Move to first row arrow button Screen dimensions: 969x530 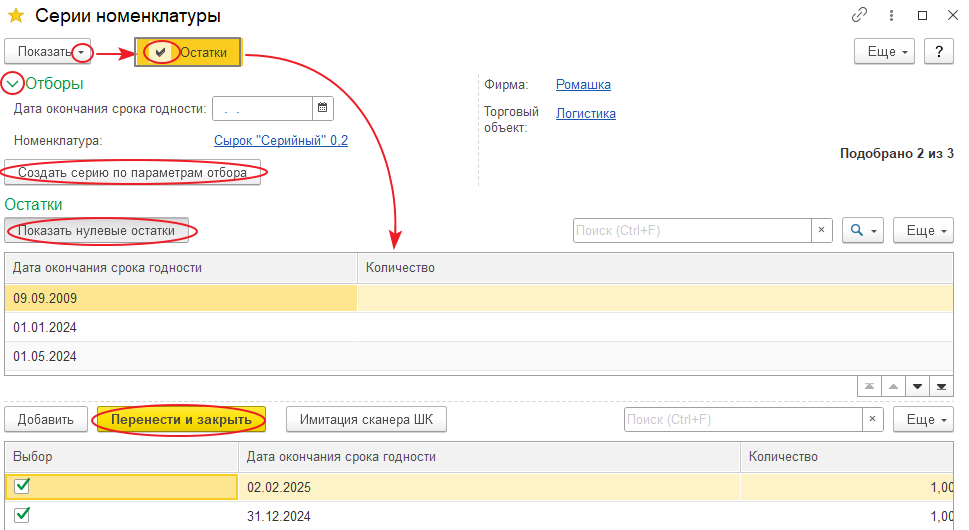pos(869,387)
